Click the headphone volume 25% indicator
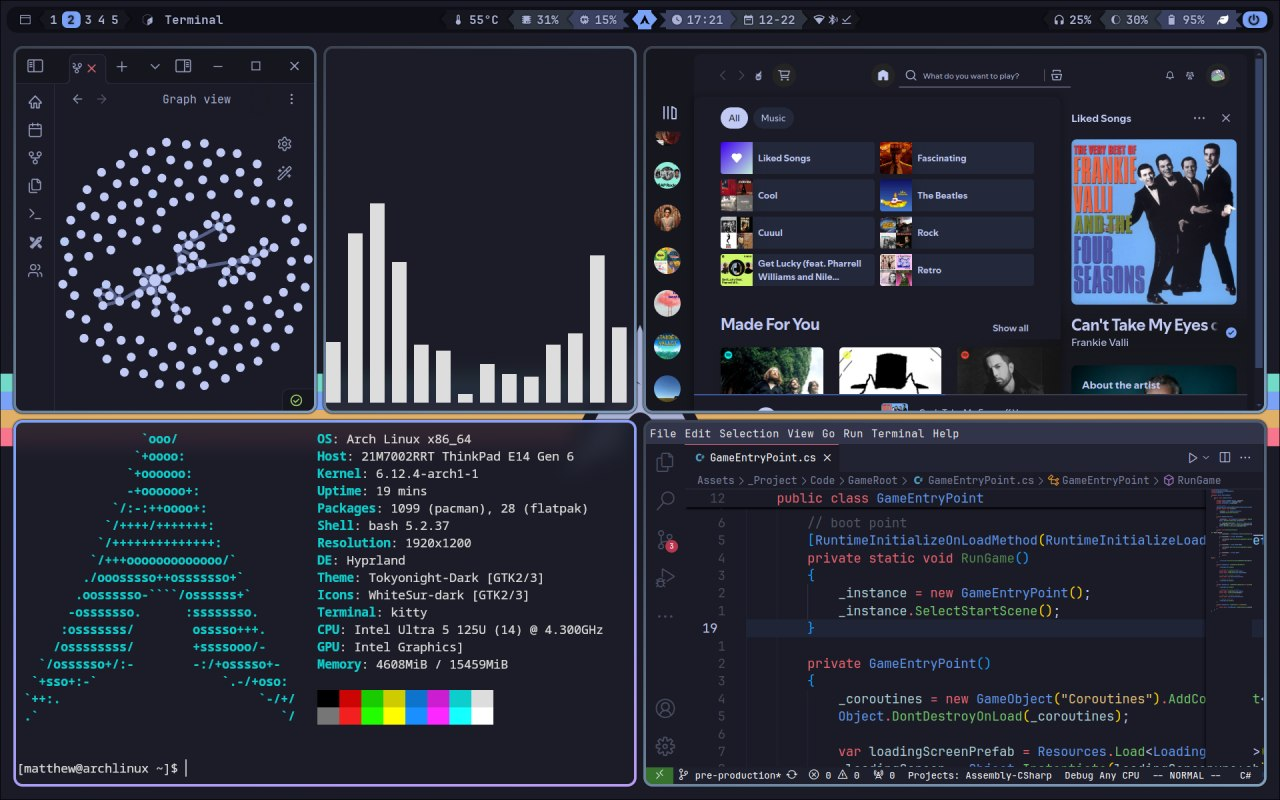 [x=1073, y=19]
